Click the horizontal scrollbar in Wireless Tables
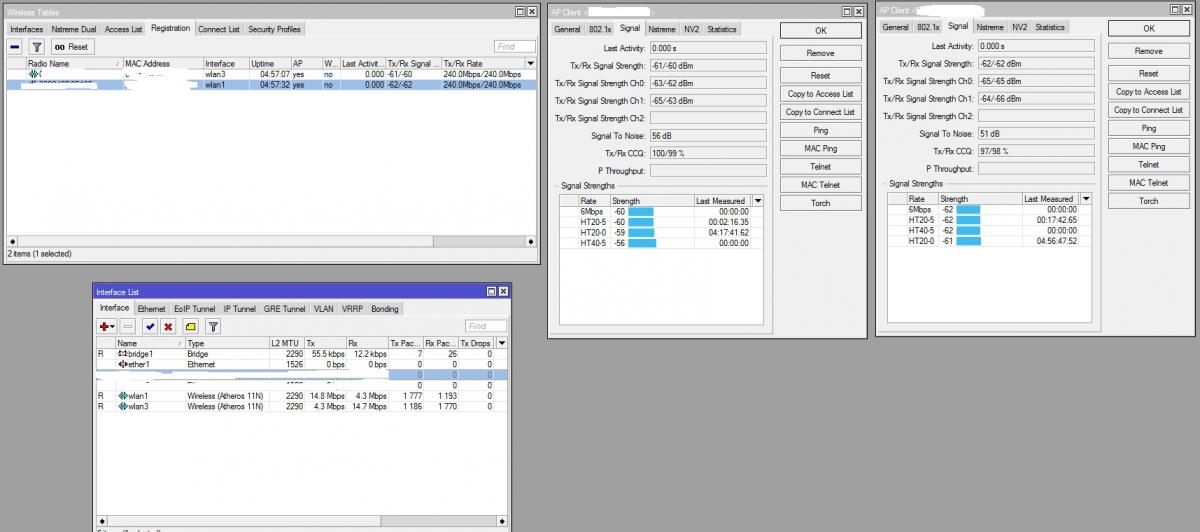Screen dimensions: 1200x532 coord(268,242)
